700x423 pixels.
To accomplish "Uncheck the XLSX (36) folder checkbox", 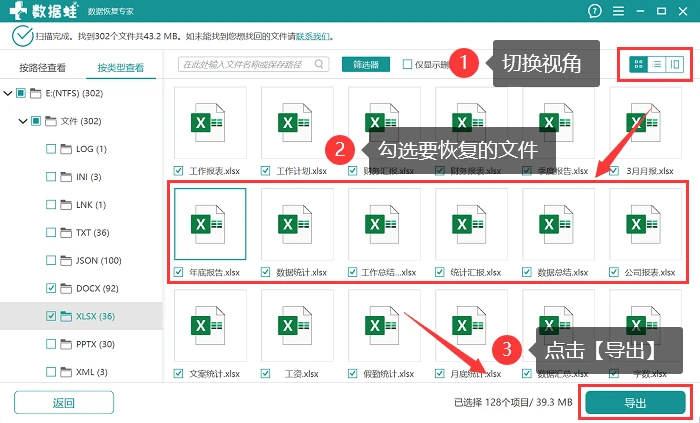I will (51, 316).
